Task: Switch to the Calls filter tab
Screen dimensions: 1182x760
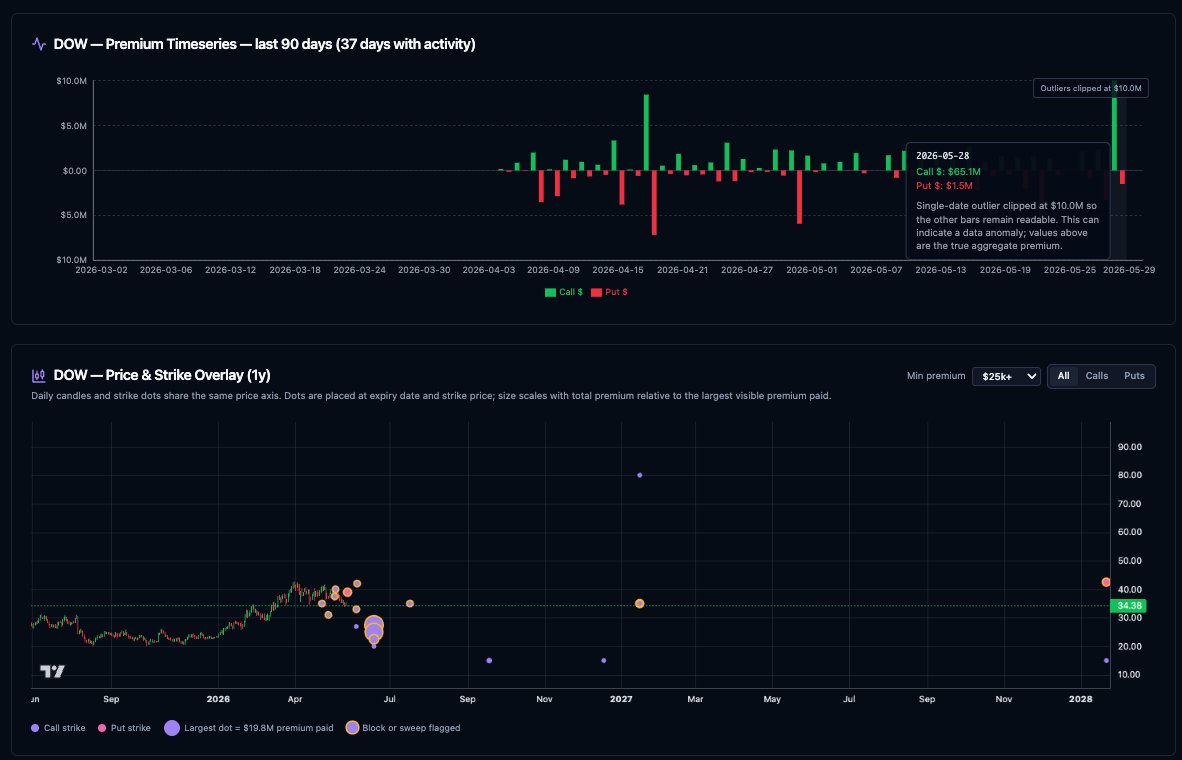Action: [x=1096, y=375]
